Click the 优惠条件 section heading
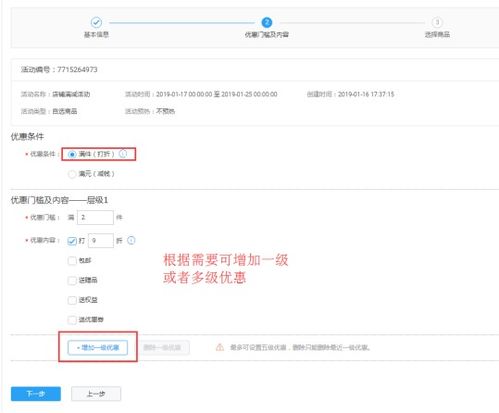The width and height of the screenshot is (499, 413). [27, 136]
